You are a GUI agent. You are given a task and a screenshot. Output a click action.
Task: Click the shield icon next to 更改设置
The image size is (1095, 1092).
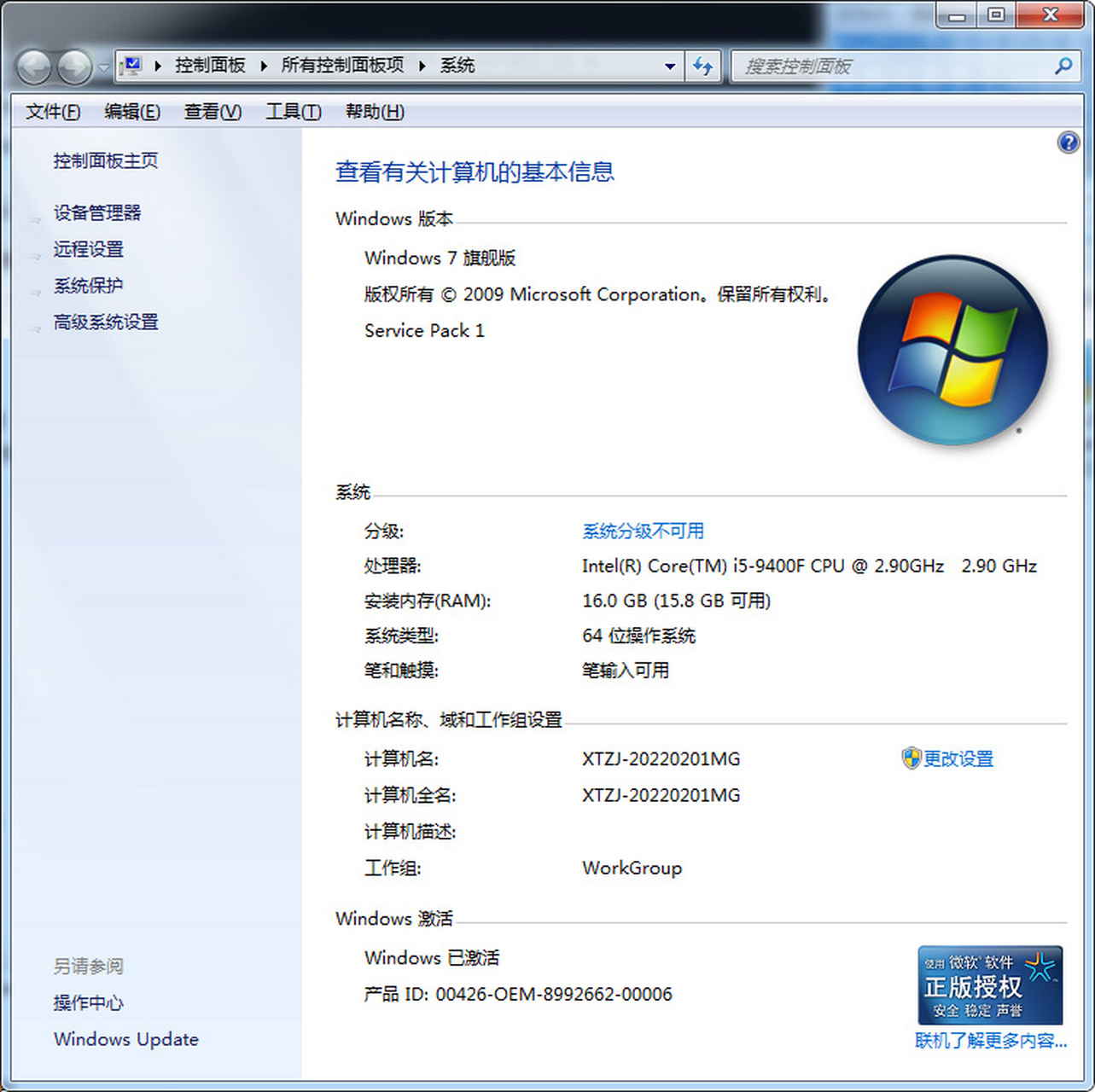[912, 758]
